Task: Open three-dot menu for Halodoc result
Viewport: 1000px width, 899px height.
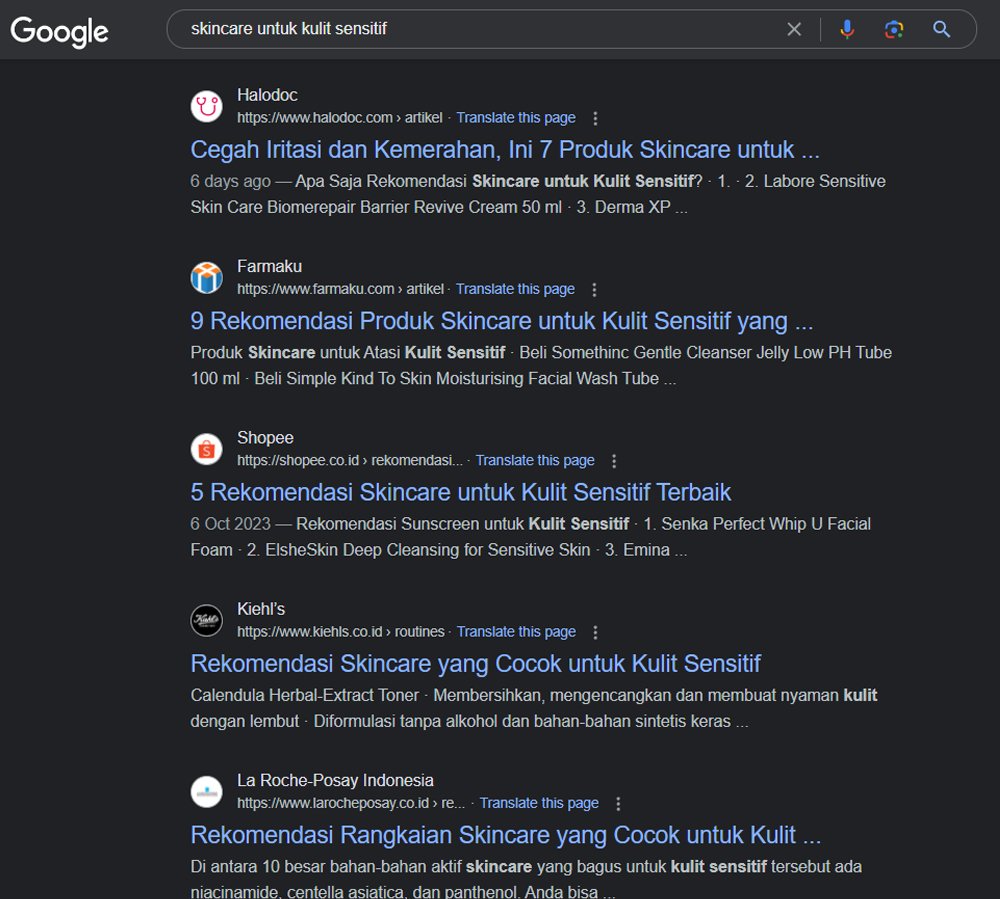Action: click(595, 118)
